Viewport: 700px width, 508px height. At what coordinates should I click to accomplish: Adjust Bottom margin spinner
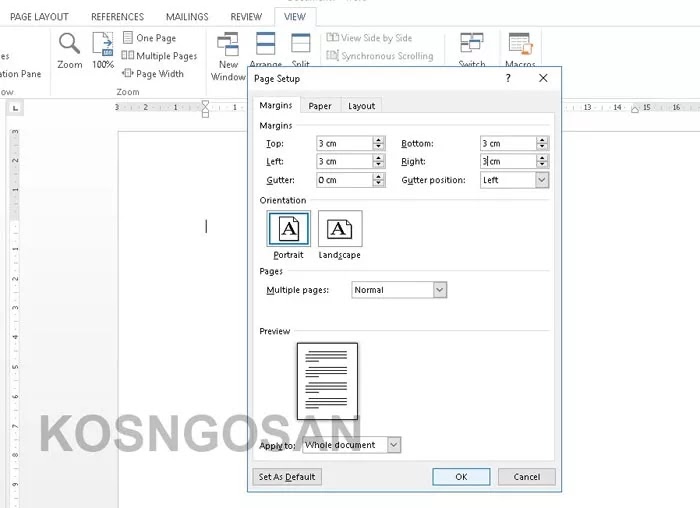tap(542, 143)
